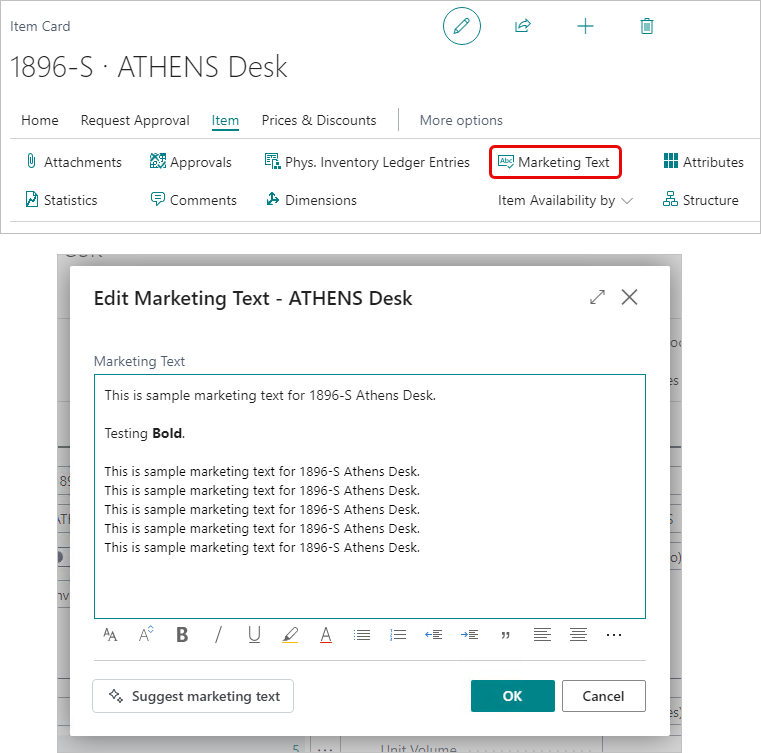
Task: Toggle Bold formatting
Action: [182, 635]
